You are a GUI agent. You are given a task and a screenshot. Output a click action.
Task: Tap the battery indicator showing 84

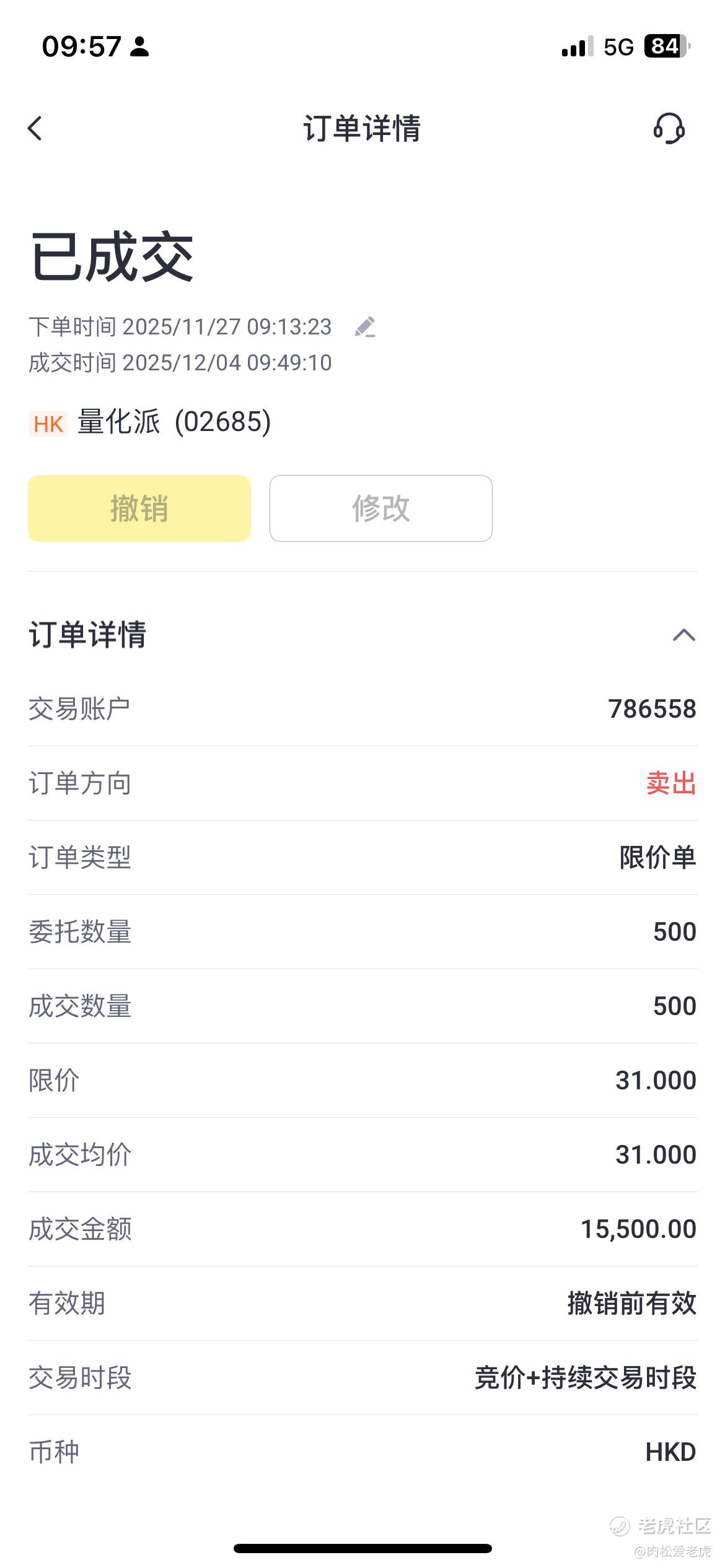pos(667,46)
